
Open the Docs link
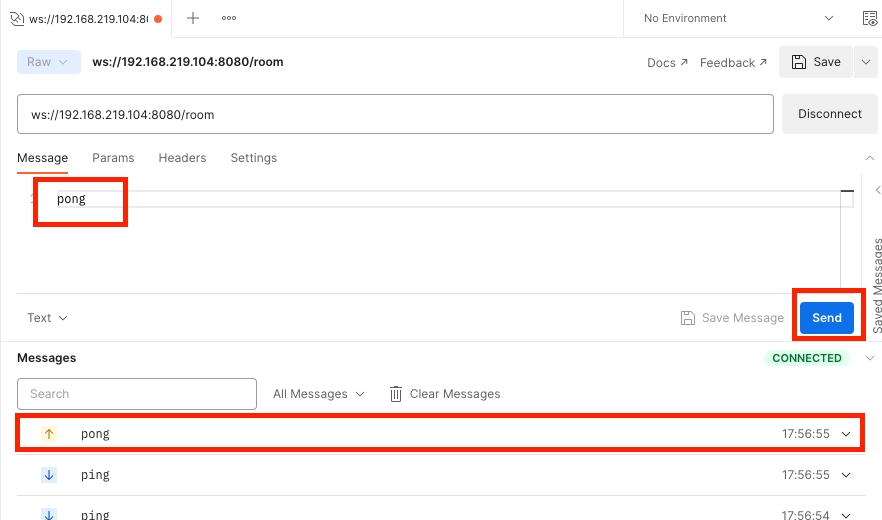pos(667,62)
